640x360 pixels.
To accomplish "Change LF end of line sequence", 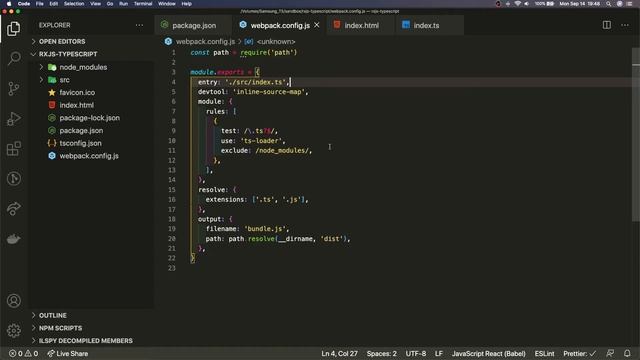I will pyautogui.click(x=439, y=353).
